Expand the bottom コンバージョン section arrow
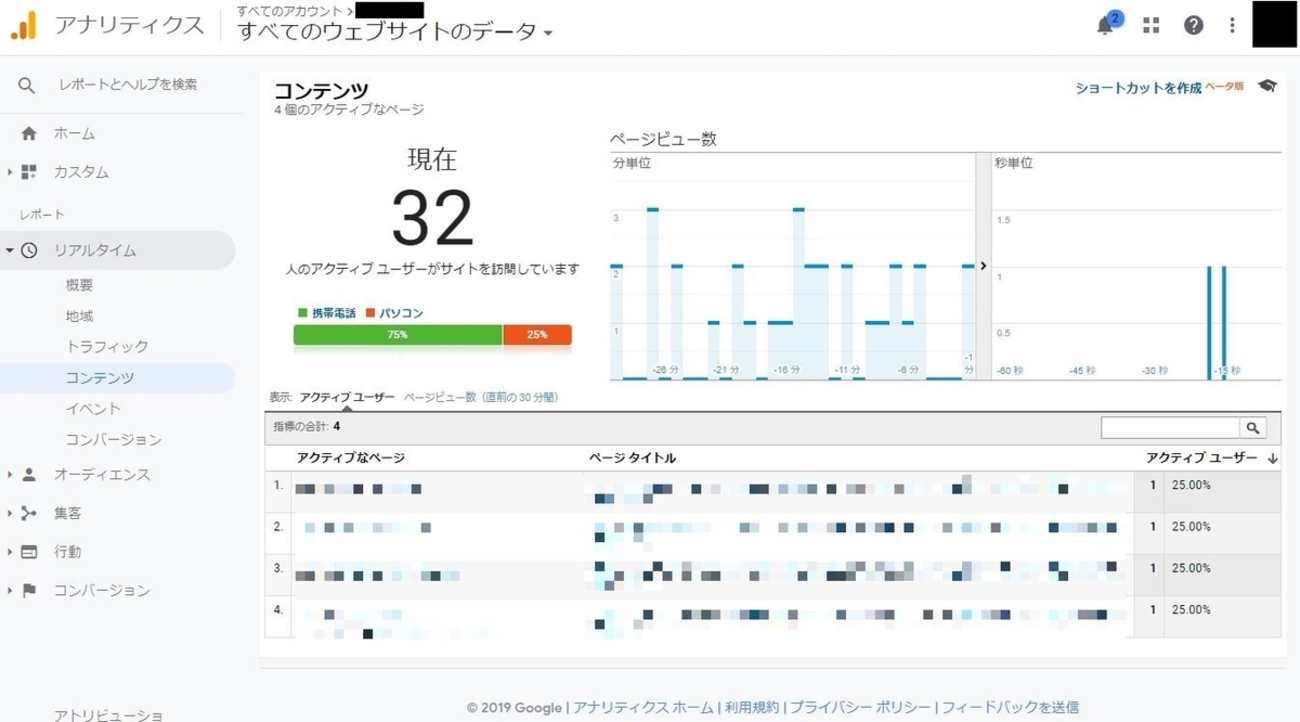Screen dimensions: 1300x722 10,590
